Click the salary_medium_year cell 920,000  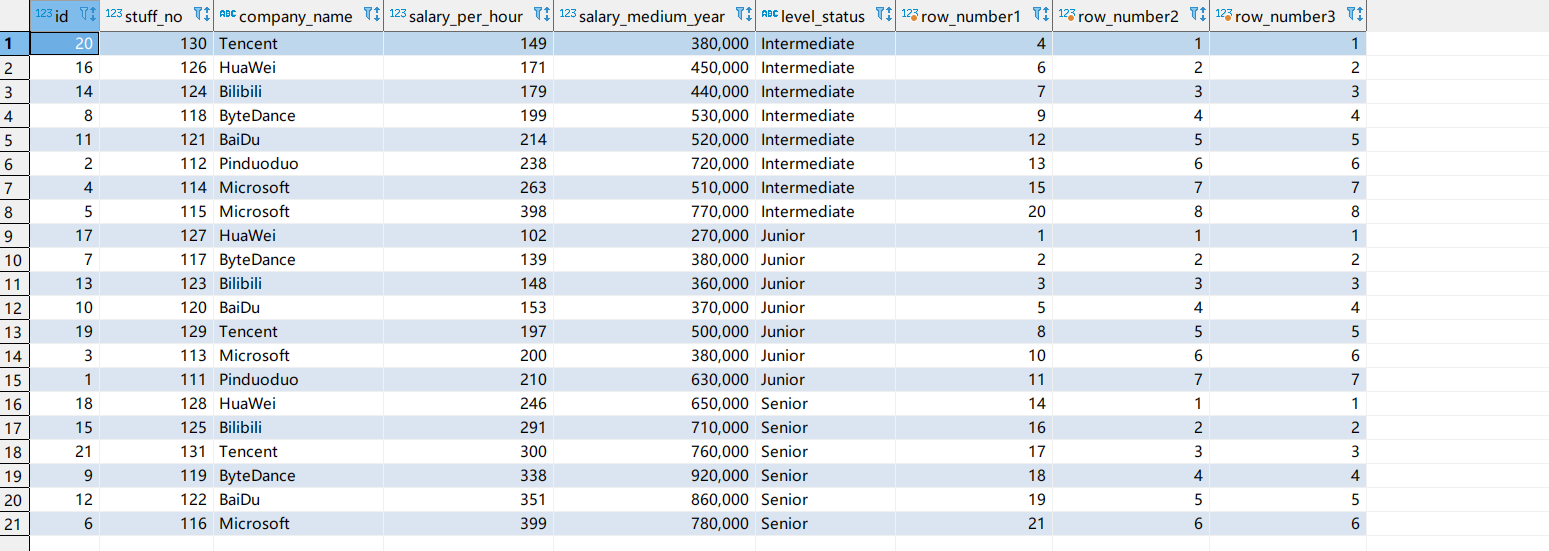point(654,475)
